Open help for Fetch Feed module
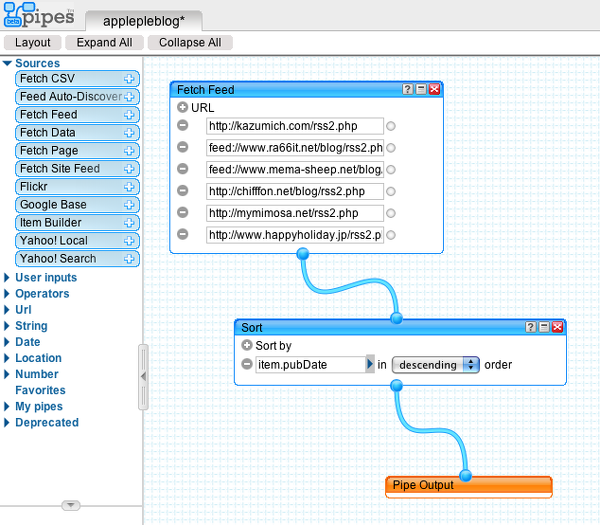The image size is (600, 525). point(408,89)
